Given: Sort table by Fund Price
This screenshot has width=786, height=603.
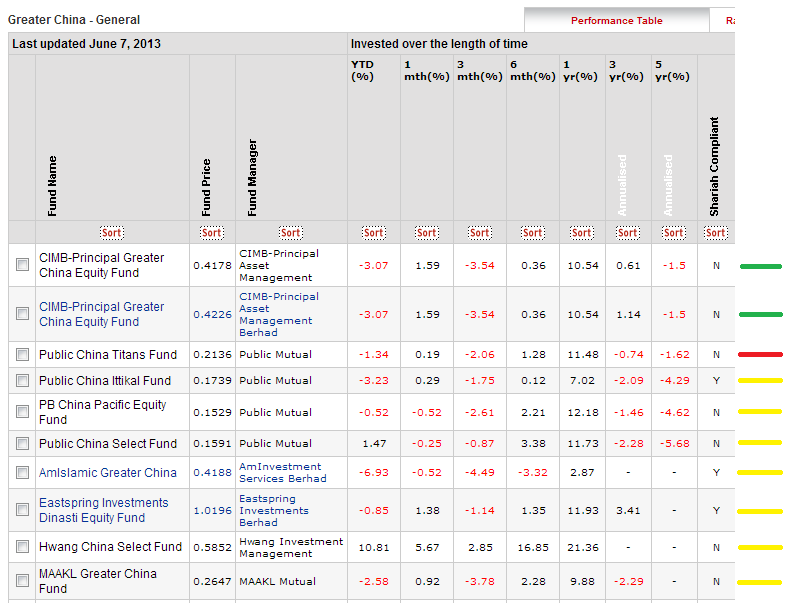Looking at the screenshot, I should (212, 233).
